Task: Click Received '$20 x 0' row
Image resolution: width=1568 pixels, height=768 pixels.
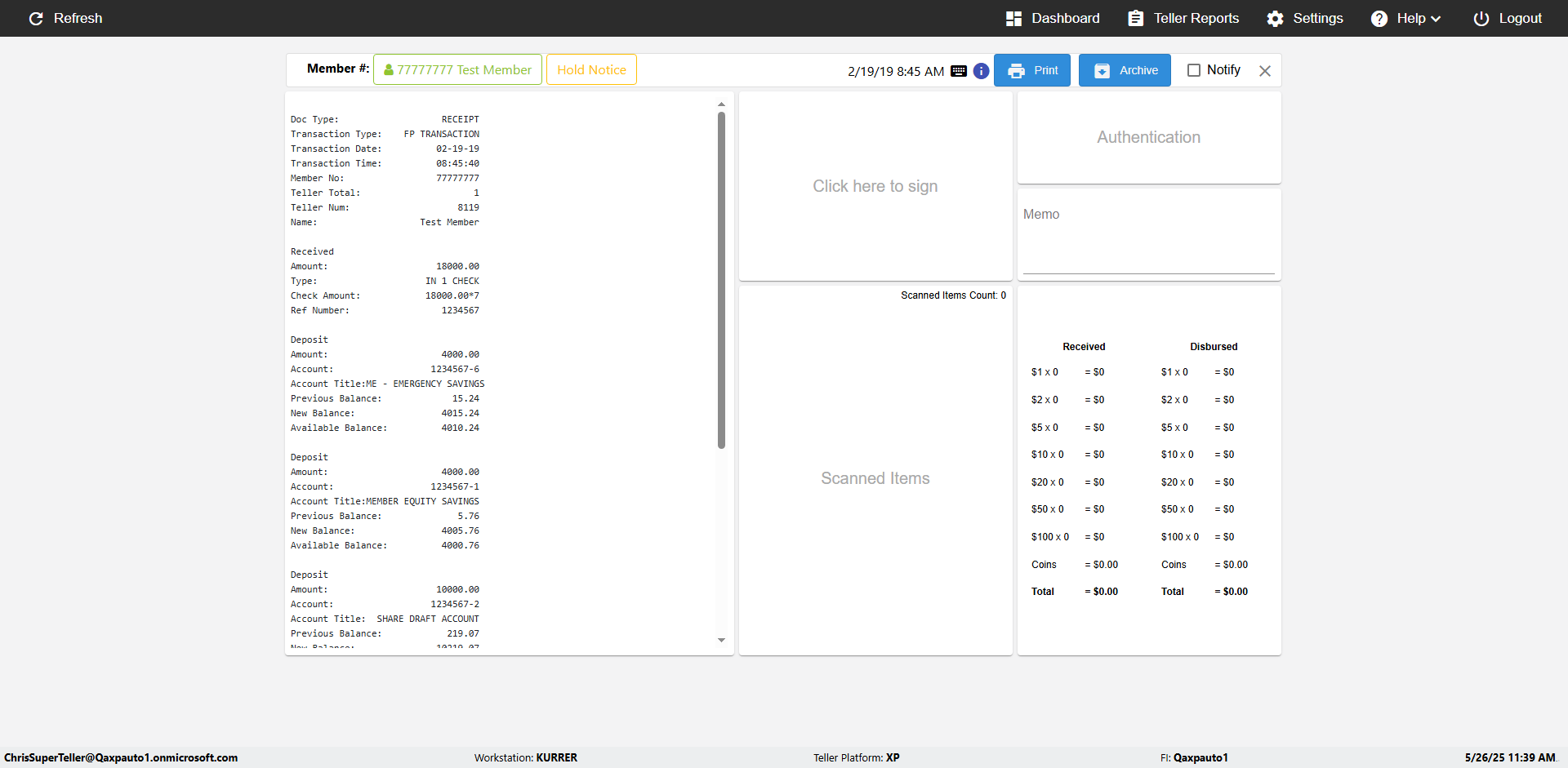Action: pyautogui.click(x=1067, y=482)
